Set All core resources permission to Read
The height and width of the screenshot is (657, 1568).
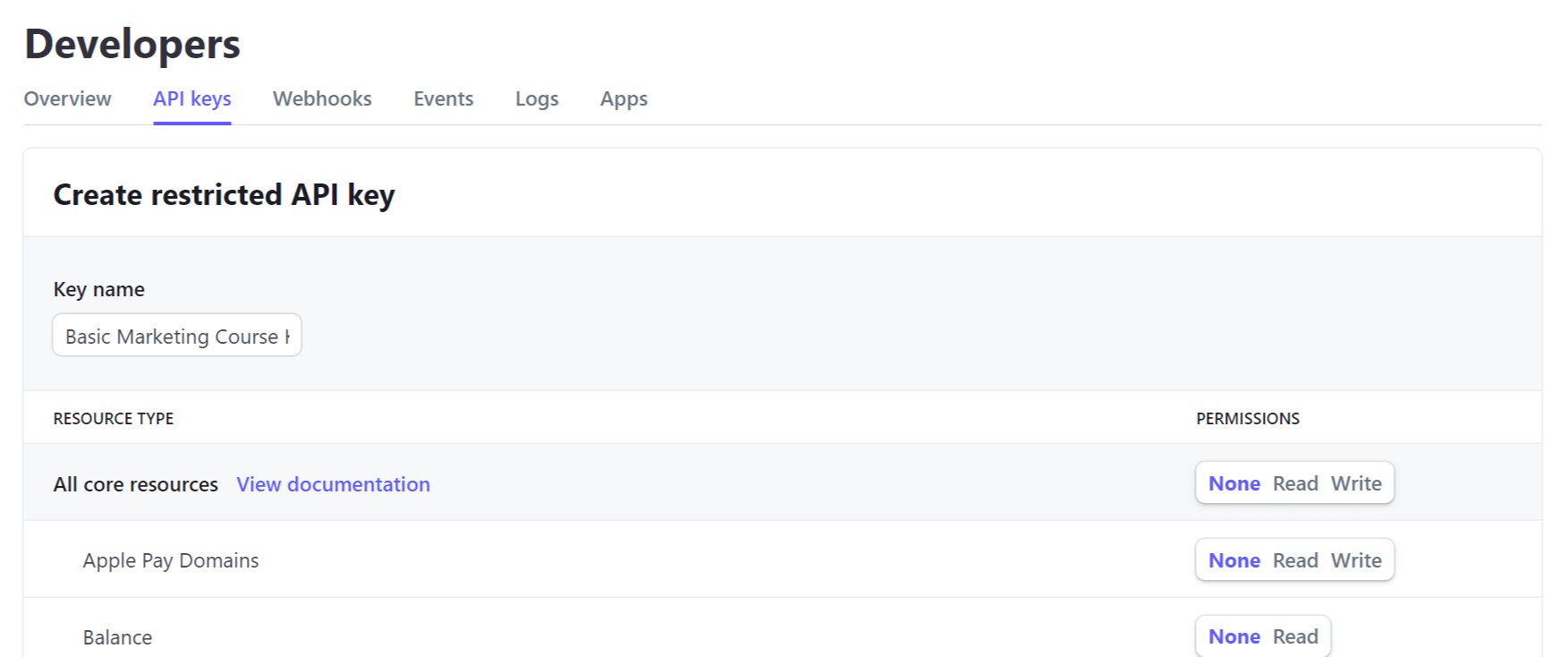tap(1295, 483)
